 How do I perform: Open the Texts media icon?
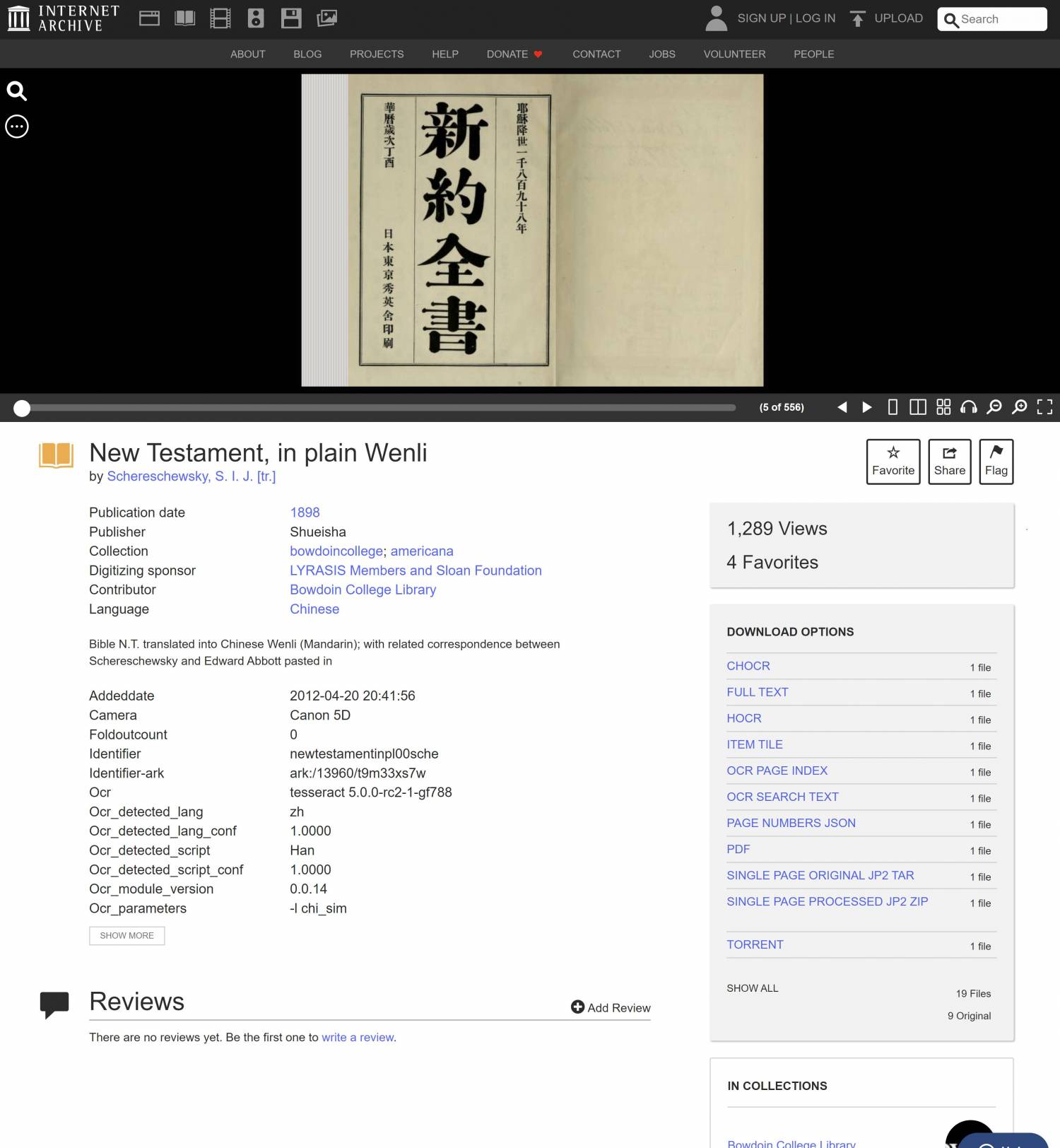pyautogui.click(x=185, y=18)
